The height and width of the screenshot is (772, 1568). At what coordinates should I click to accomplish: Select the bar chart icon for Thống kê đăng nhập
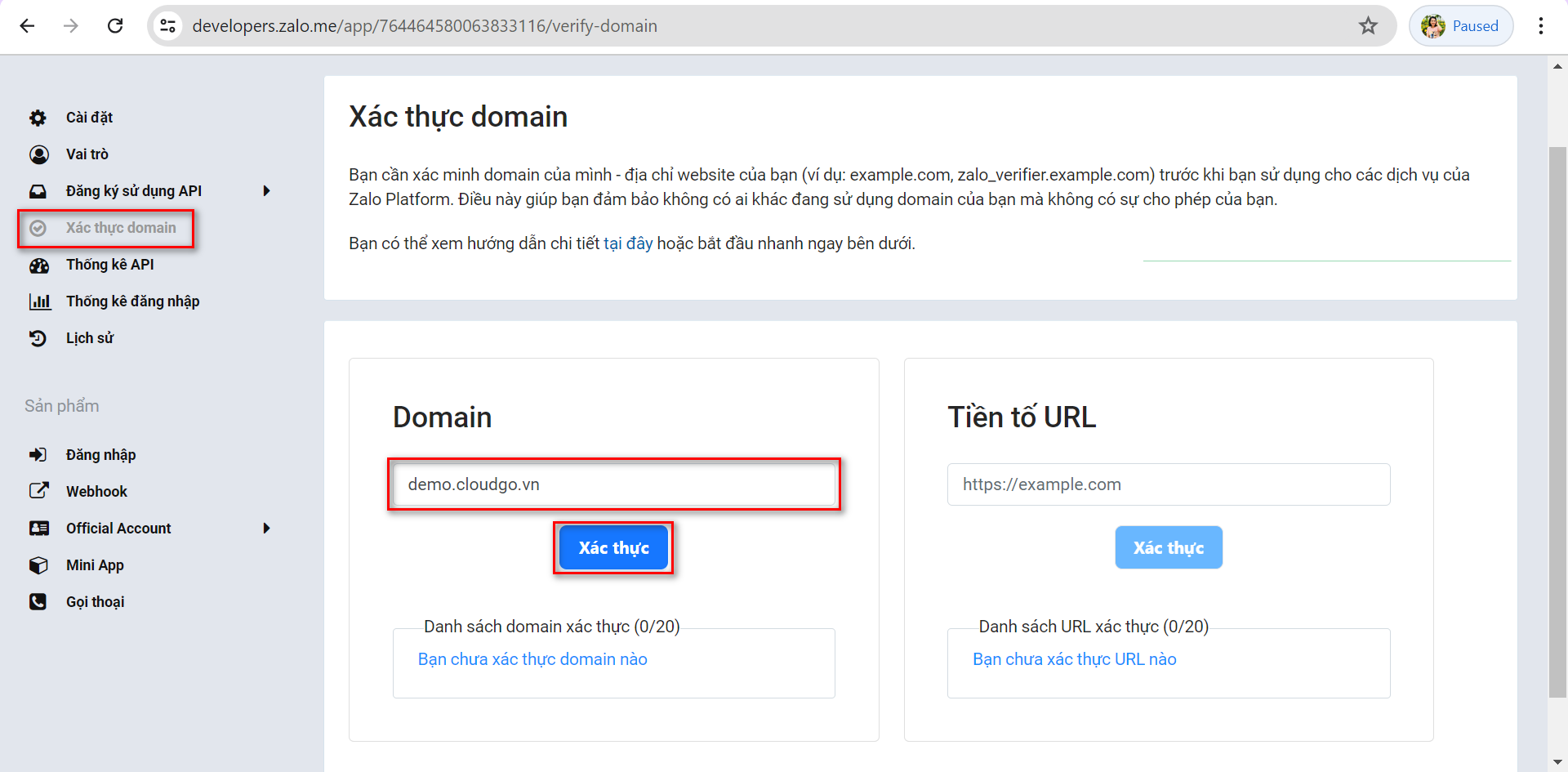pyautogui.click(x=38, y=301)
